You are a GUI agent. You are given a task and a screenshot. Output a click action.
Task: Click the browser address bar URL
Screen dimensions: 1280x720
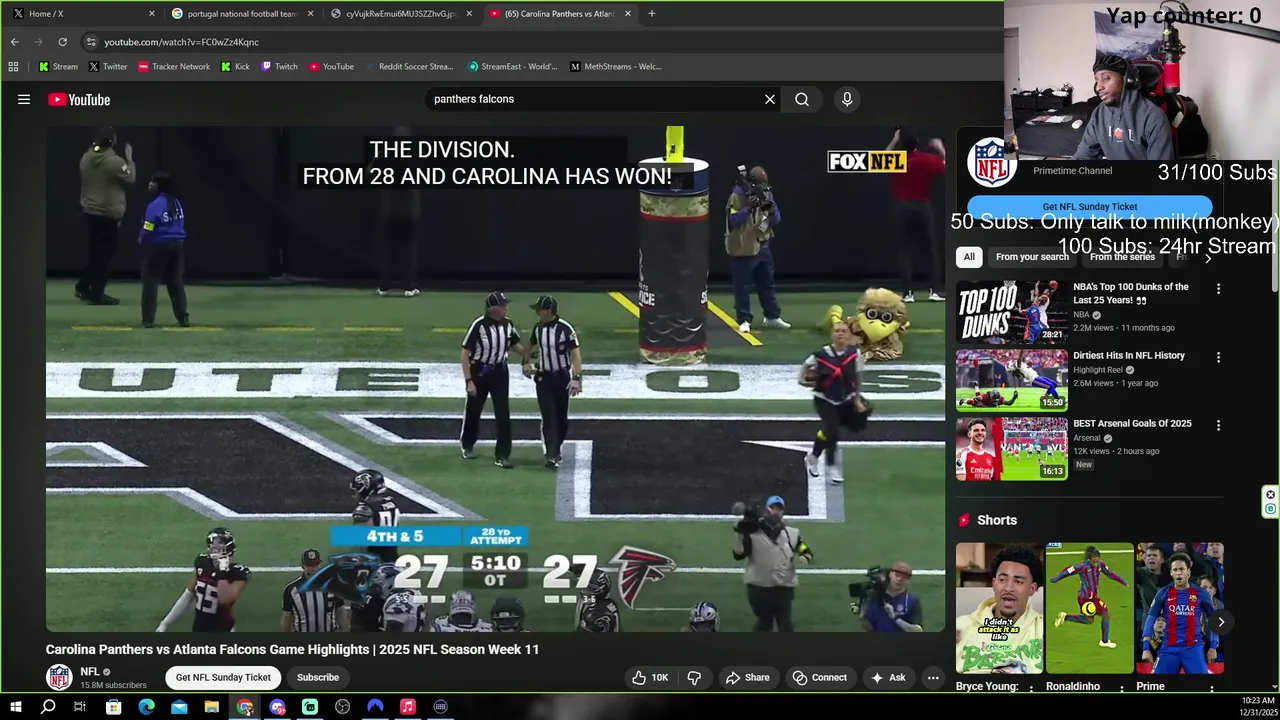pyautogui.click(x=181, y=42)
